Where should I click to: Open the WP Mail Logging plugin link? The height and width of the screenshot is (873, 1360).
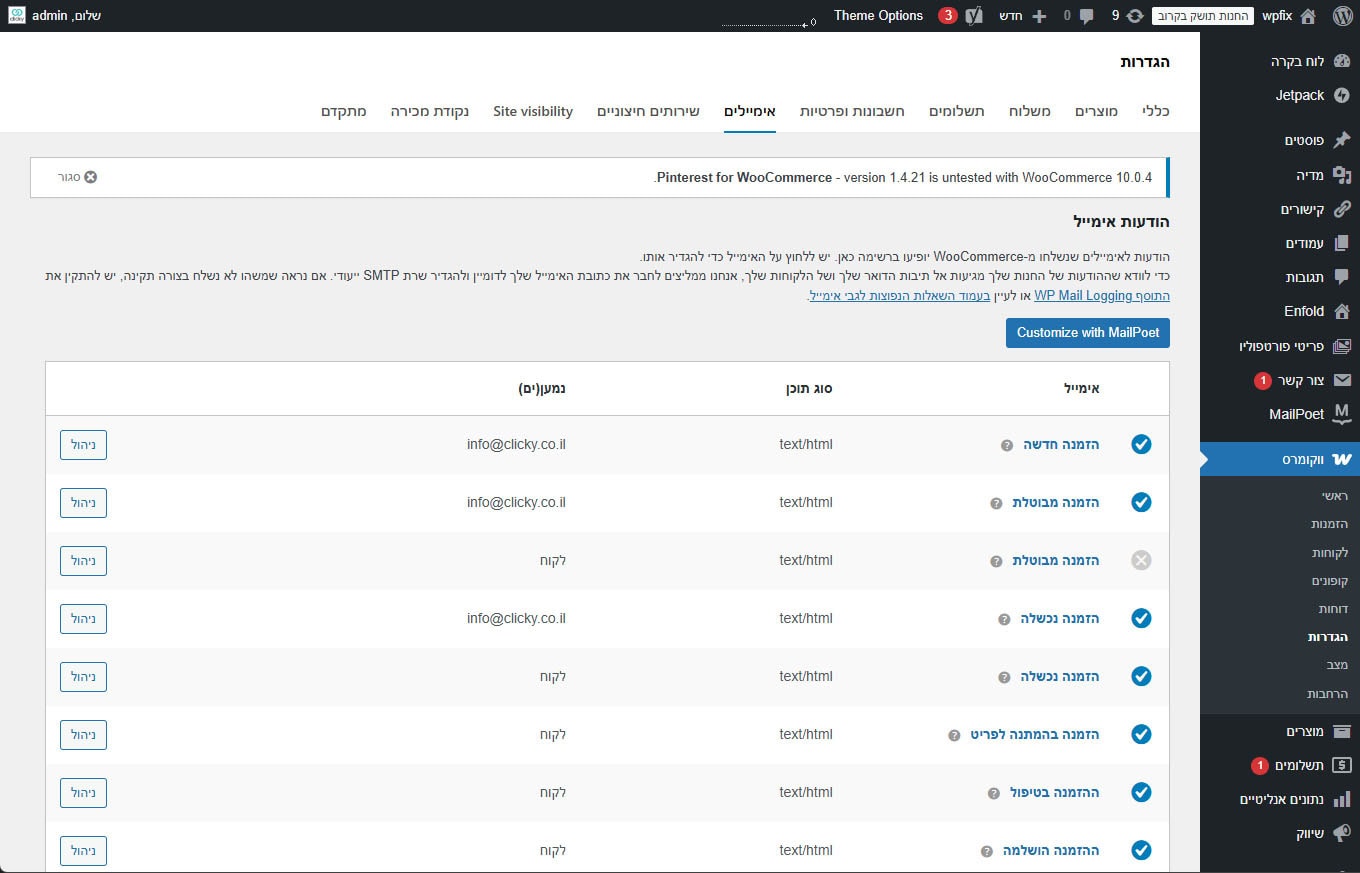coord(1082,296)
